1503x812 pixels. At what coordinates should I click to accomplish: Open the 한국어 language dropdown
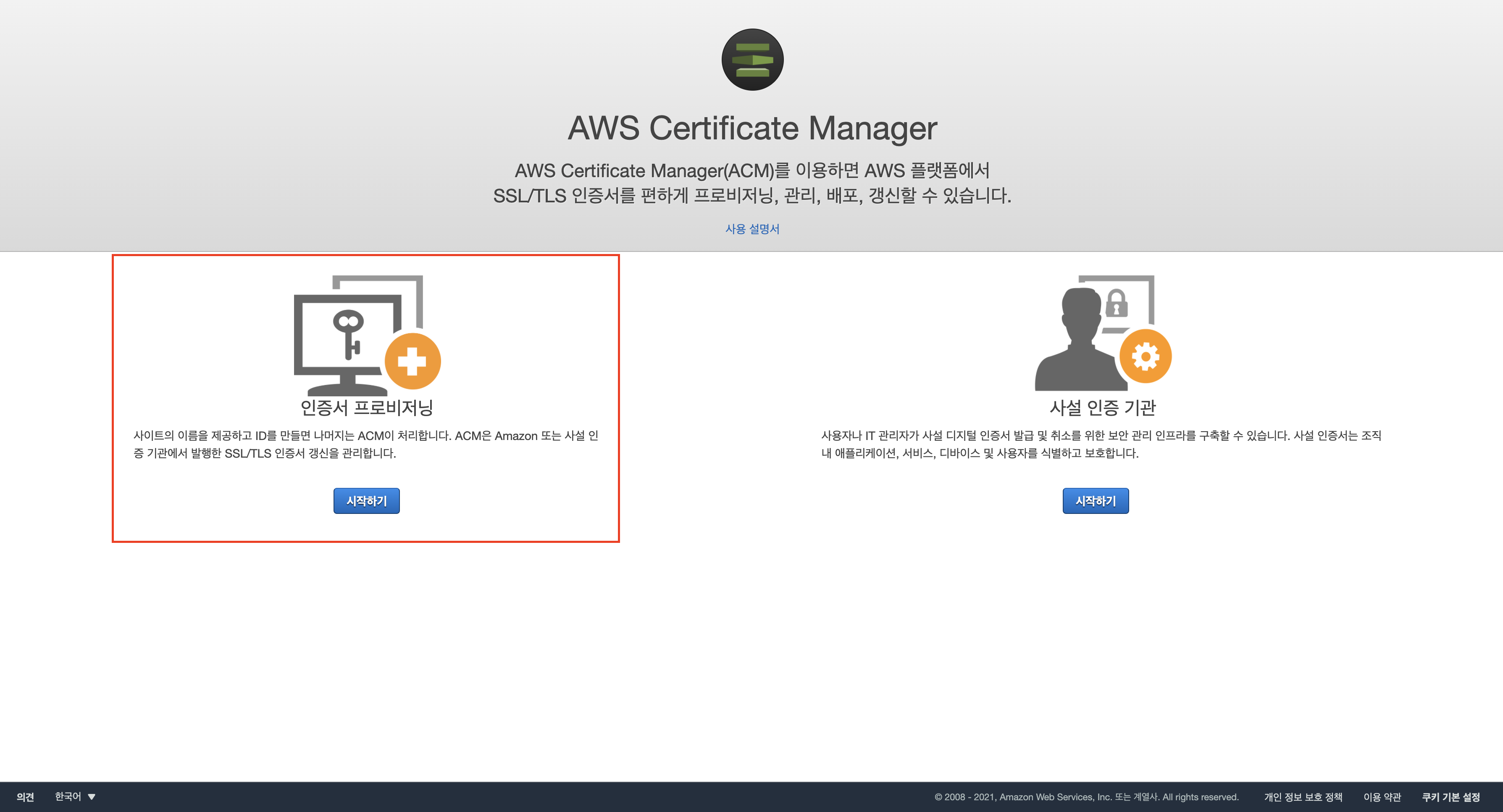(68, 796)
